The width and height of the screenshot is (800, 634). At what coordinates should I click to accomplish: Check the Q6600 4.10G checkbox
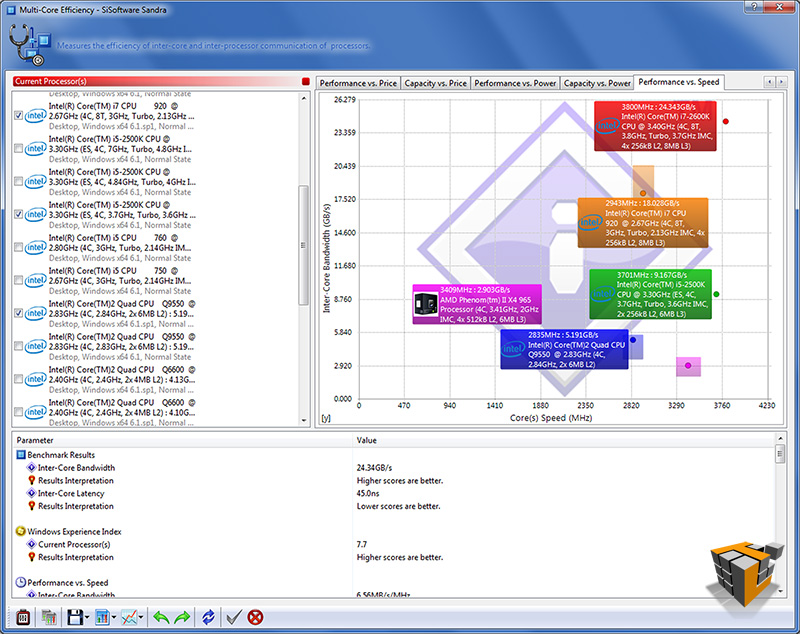19,412
